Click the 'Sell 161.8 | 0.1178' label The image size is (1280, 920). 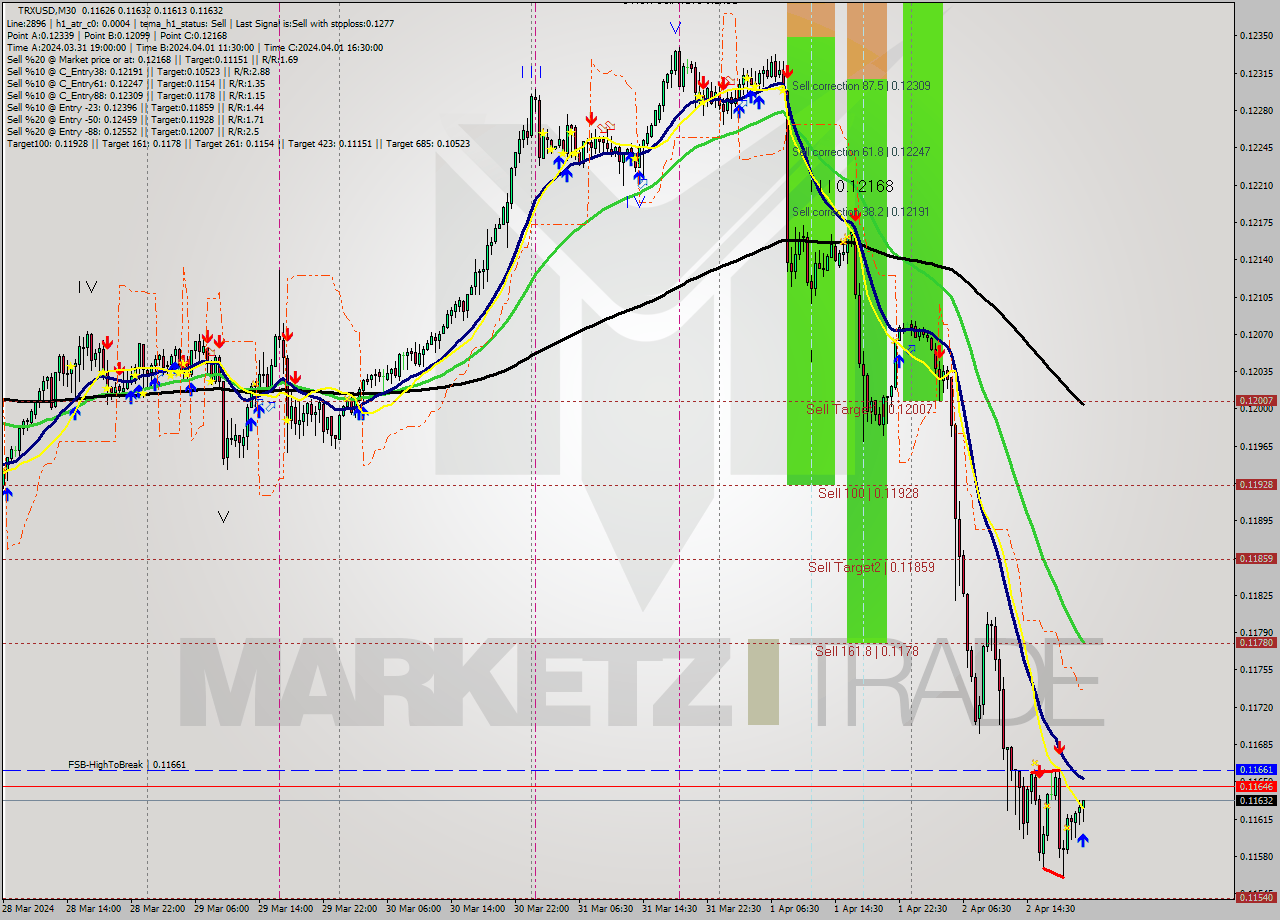(x=866, y=650)
